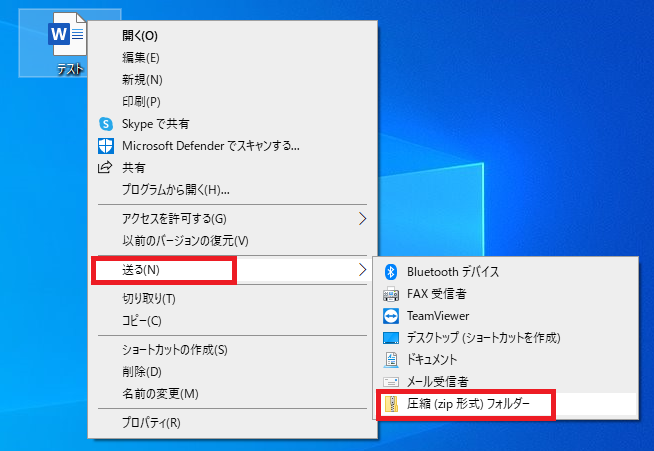Click the Bluetooth icon in the submenu
The image size is (654, 451).
coord(391,272)
